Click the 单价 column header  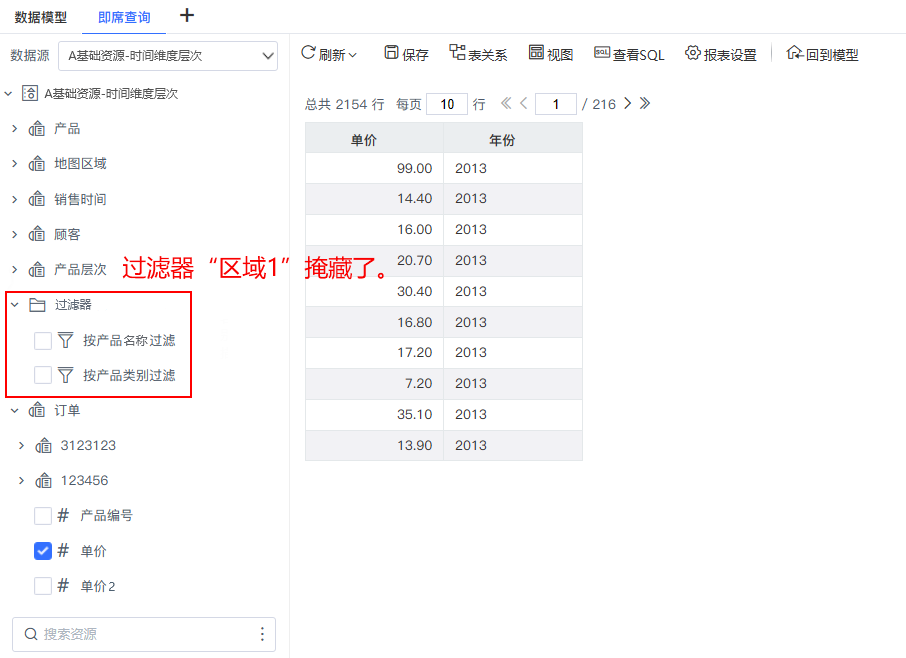click(374, 137)
